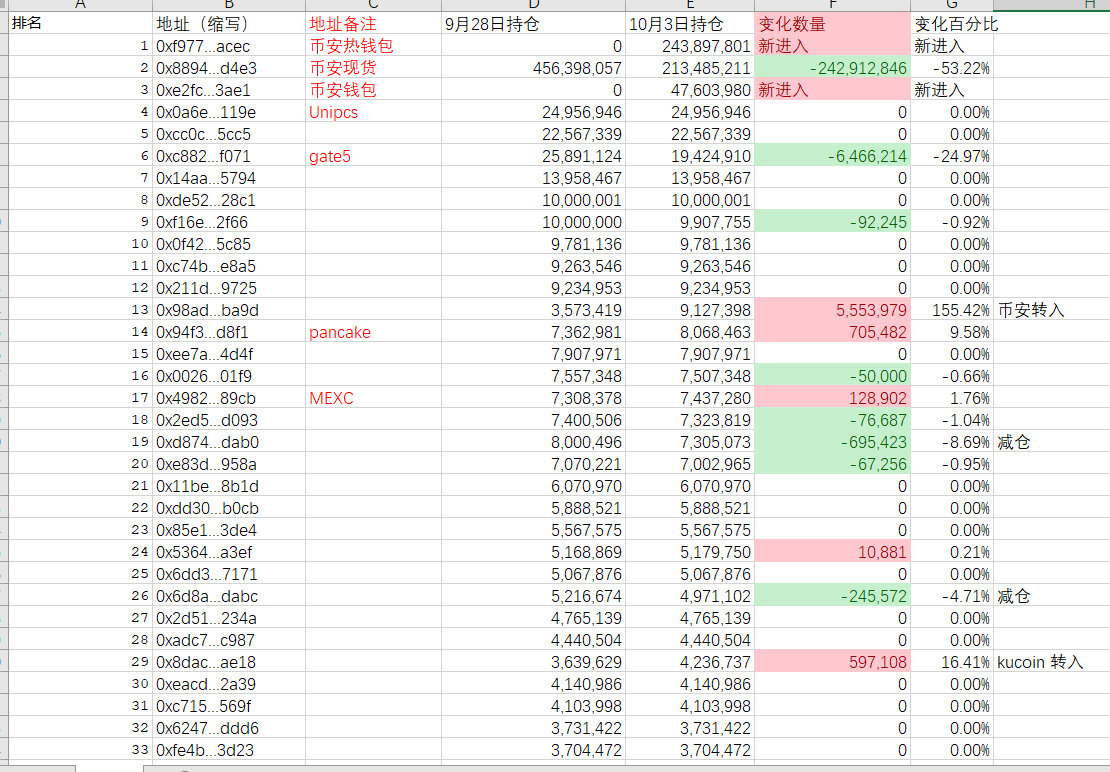The width and height of the screenshot is (1110, 772).
Task: Click address cell 0x6dd3...7171
Action: (229, 574)
